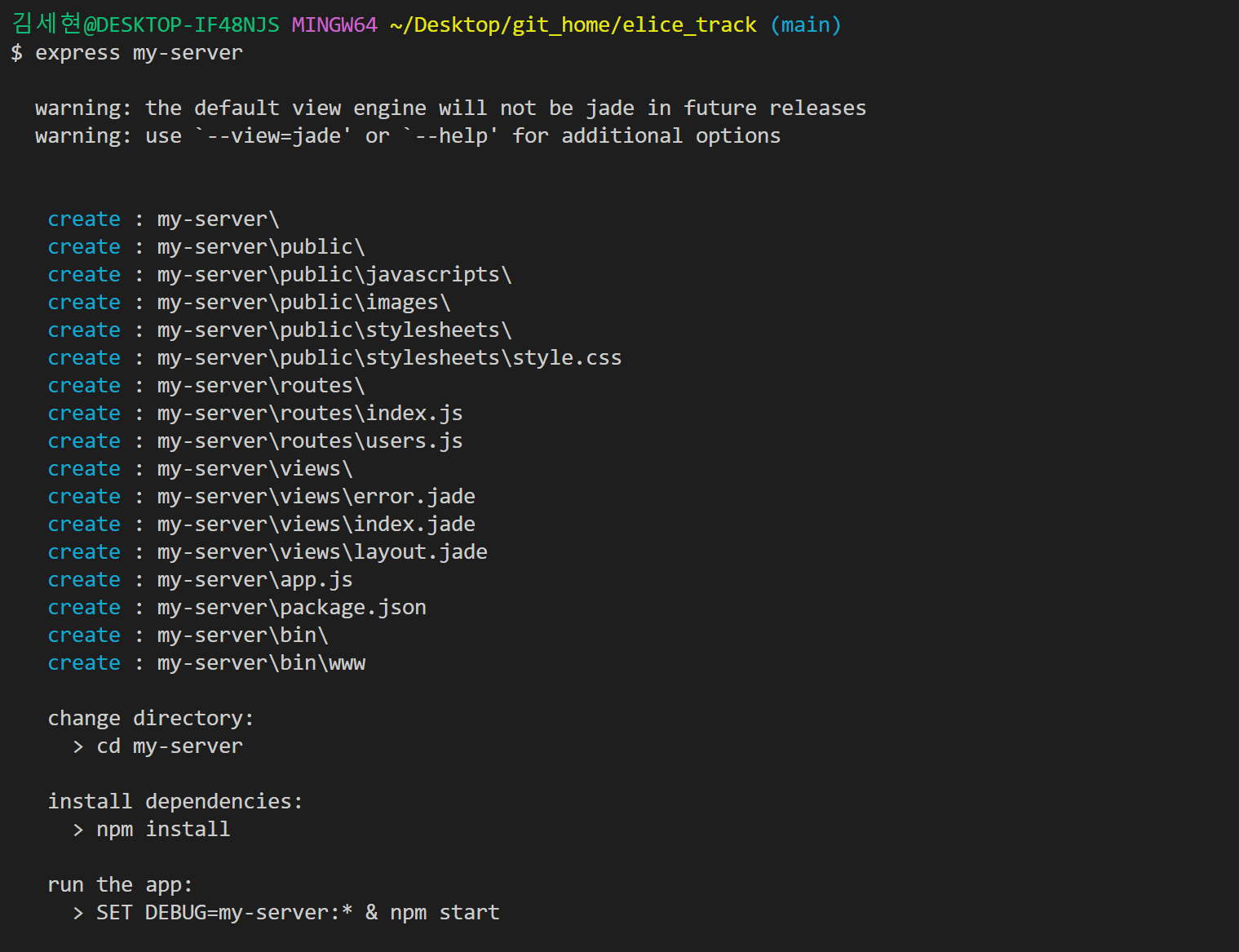Click the '@DESKTOP-IF48NJS' host name
The height and width of the screenshot is (952, 1239).
[182, 25]
